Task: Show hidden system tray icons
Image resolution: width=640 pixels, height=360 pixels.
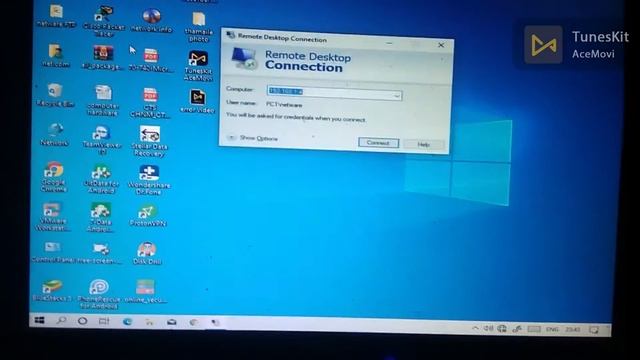Action: (475, 328)
